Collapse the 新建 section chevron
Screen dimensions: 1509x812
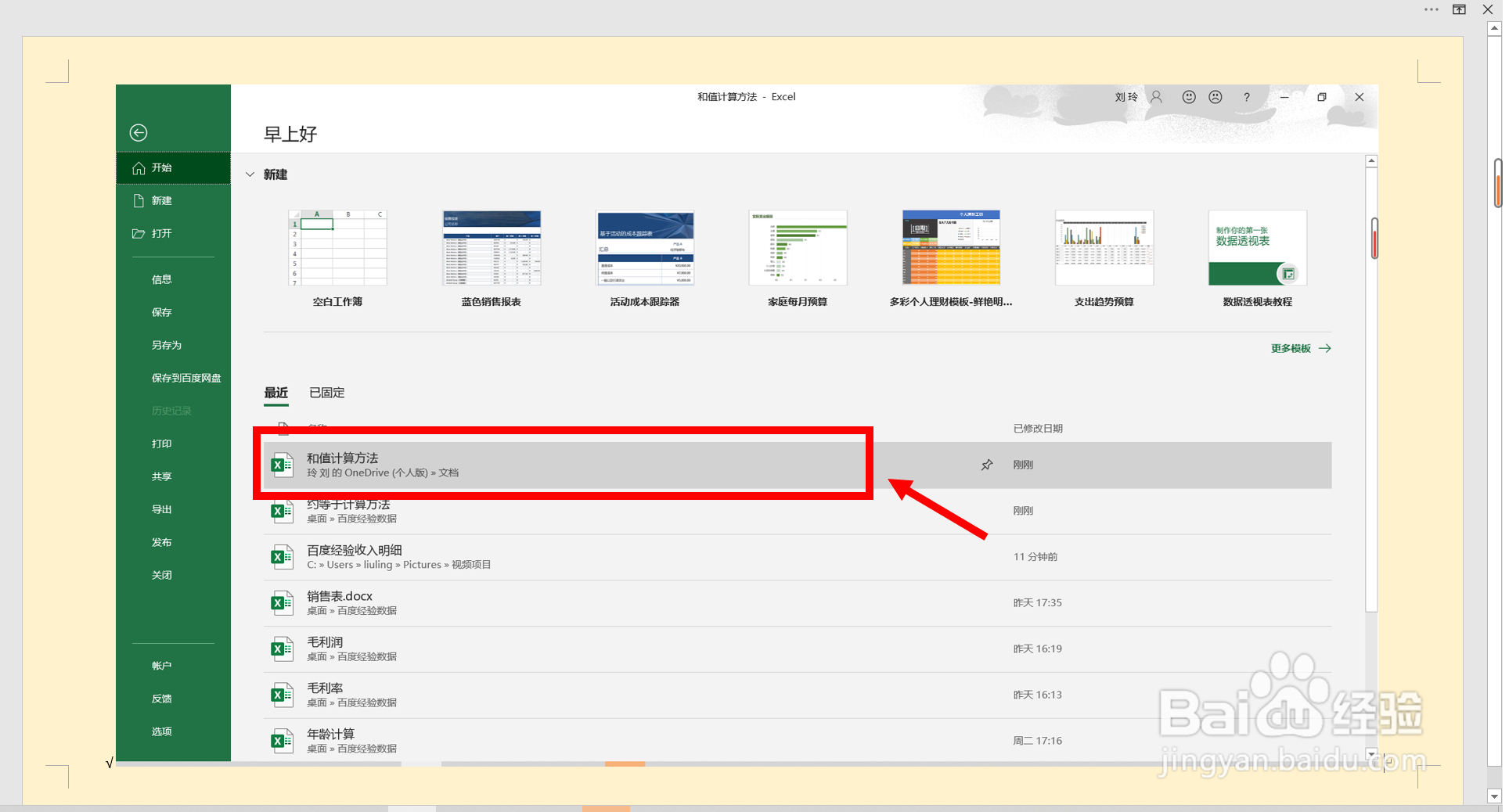coord(250,174)
